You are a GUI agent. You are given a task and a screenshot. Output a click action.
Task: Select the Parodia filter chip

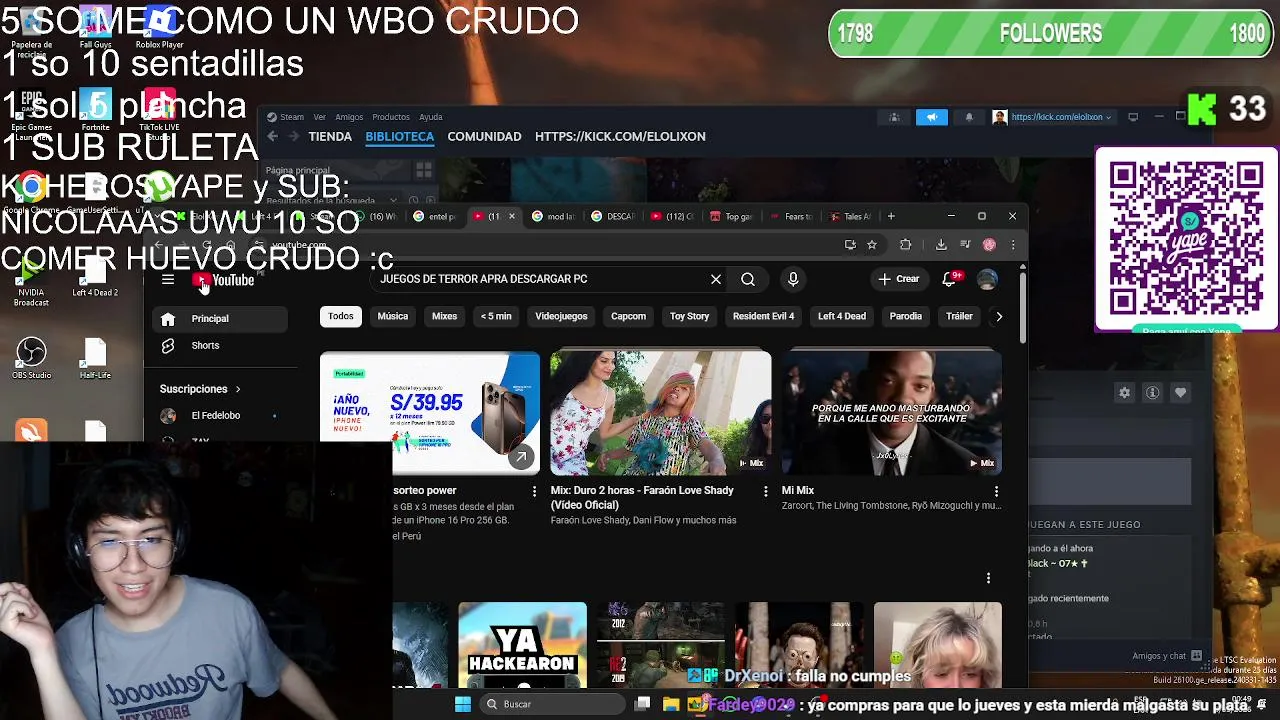(x=906, y=316)
